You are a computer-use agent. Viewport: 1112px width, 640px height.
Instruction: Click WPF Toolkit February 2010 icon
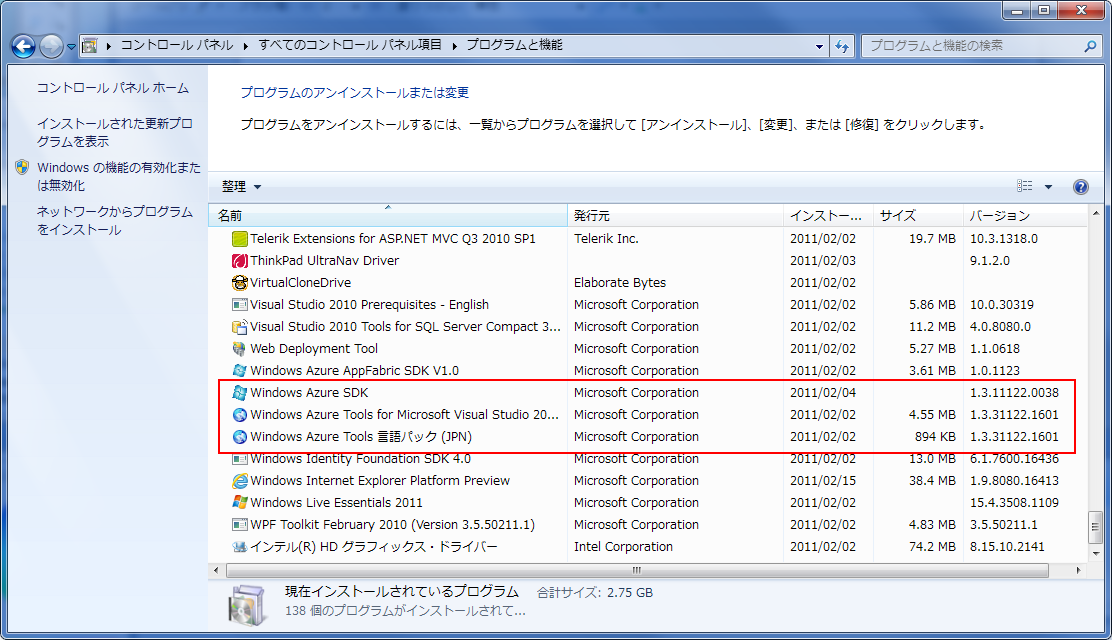pyautogui.click(x=240, y=525)
